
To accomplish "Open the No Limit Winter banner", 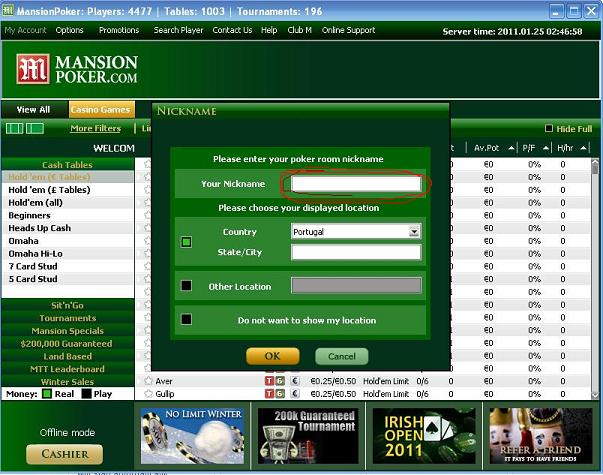I will point(192,436).
